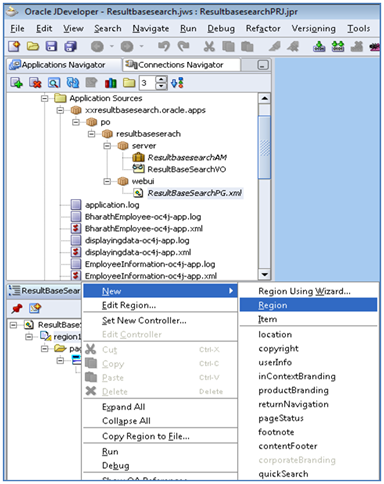This screenshot has width=384, height=484.
Task: Click the Open folder toolbar icon
Action: pos(33,46)
